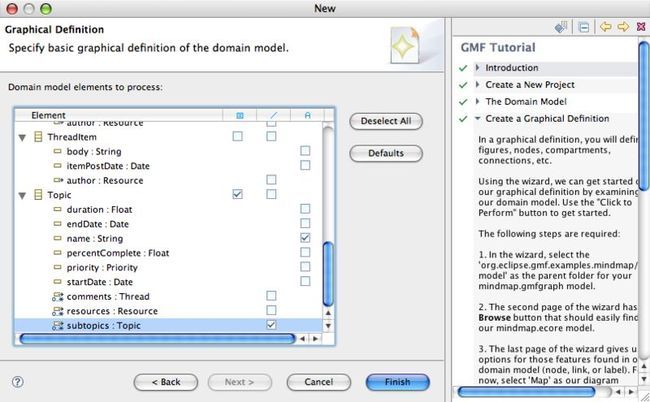The image size is (650, 402).
Task: Uncheck label checkbox for name : String
Action: click(305, 238)
